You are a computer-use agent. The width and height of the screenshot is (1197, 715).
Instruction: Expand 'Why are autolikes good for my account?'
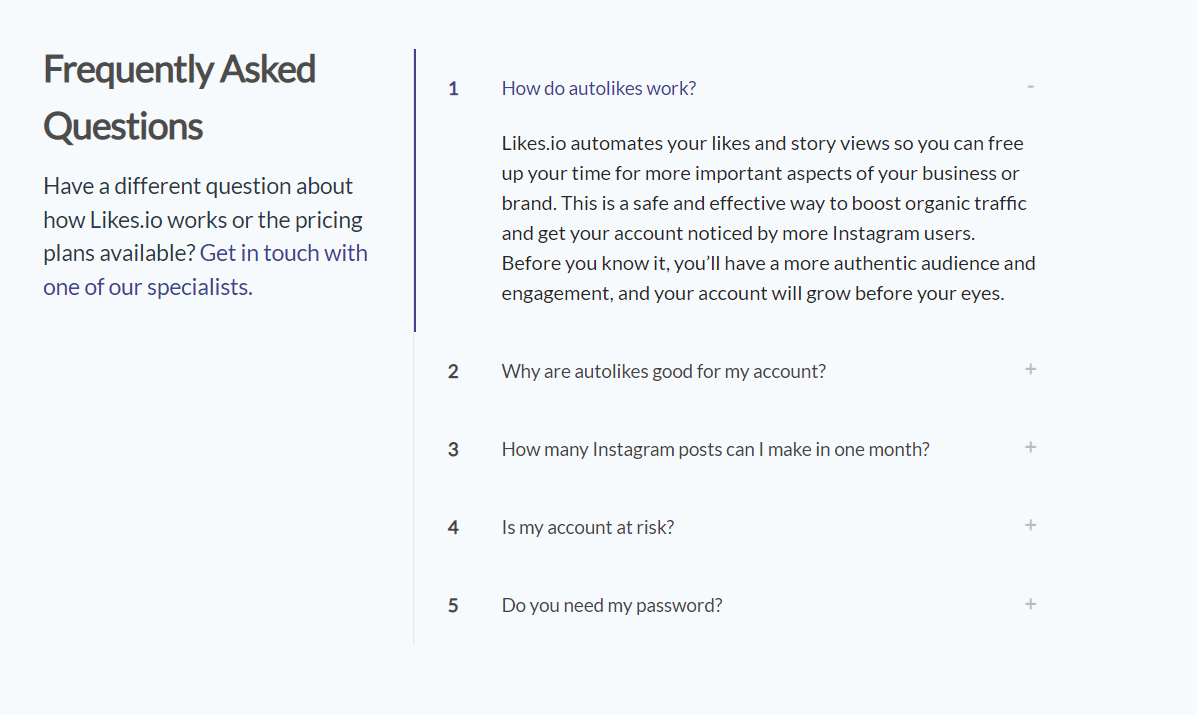tap(663, 371)
